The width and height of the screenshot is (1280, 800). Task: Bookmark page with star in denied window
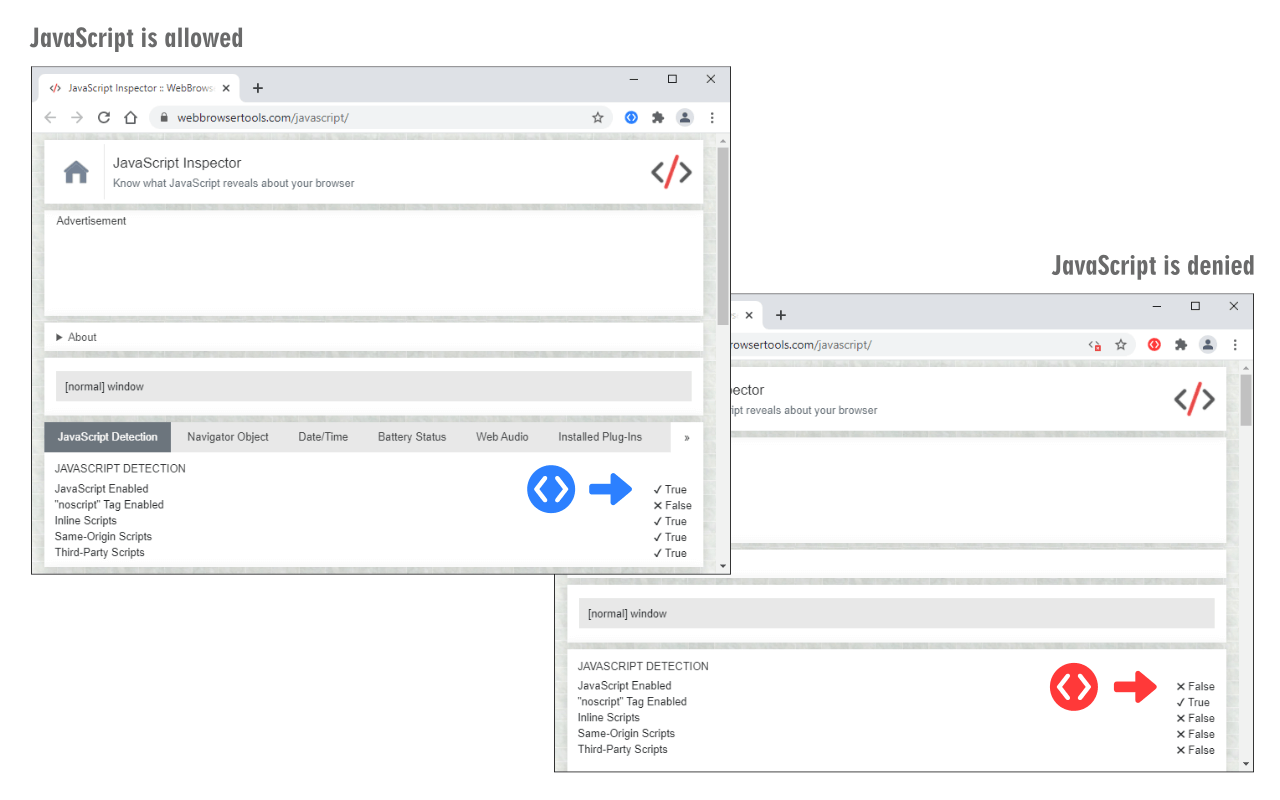click(x=1121, y=344)
